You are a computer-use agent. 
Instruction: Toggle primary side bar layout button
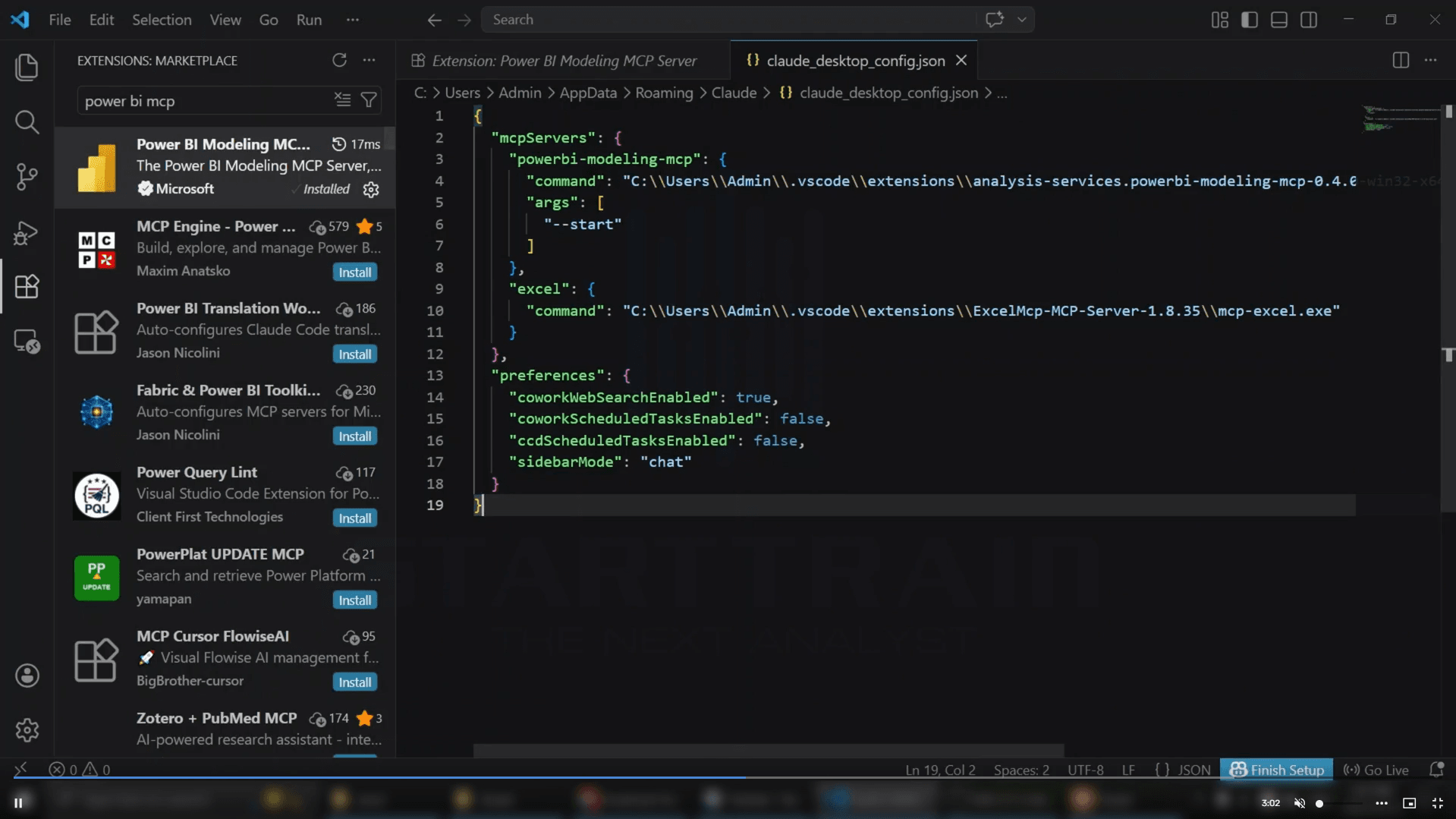(1249, 20)
